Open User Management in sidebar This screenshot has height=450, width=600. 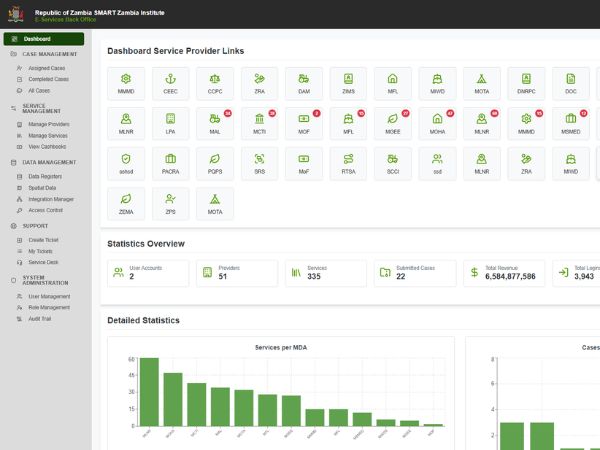[49, 296]
